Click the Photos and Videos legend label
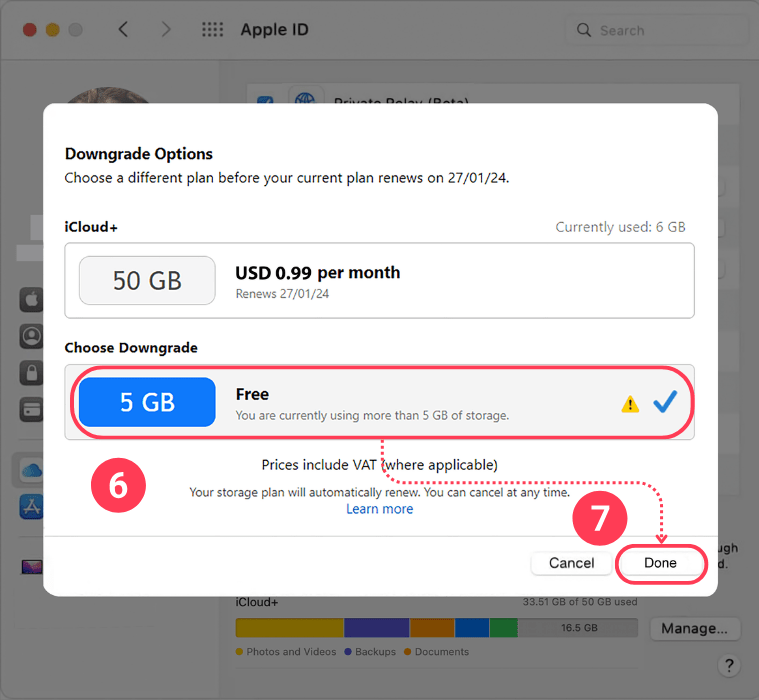This screenshot has width=759, height=700. point(291,652)
